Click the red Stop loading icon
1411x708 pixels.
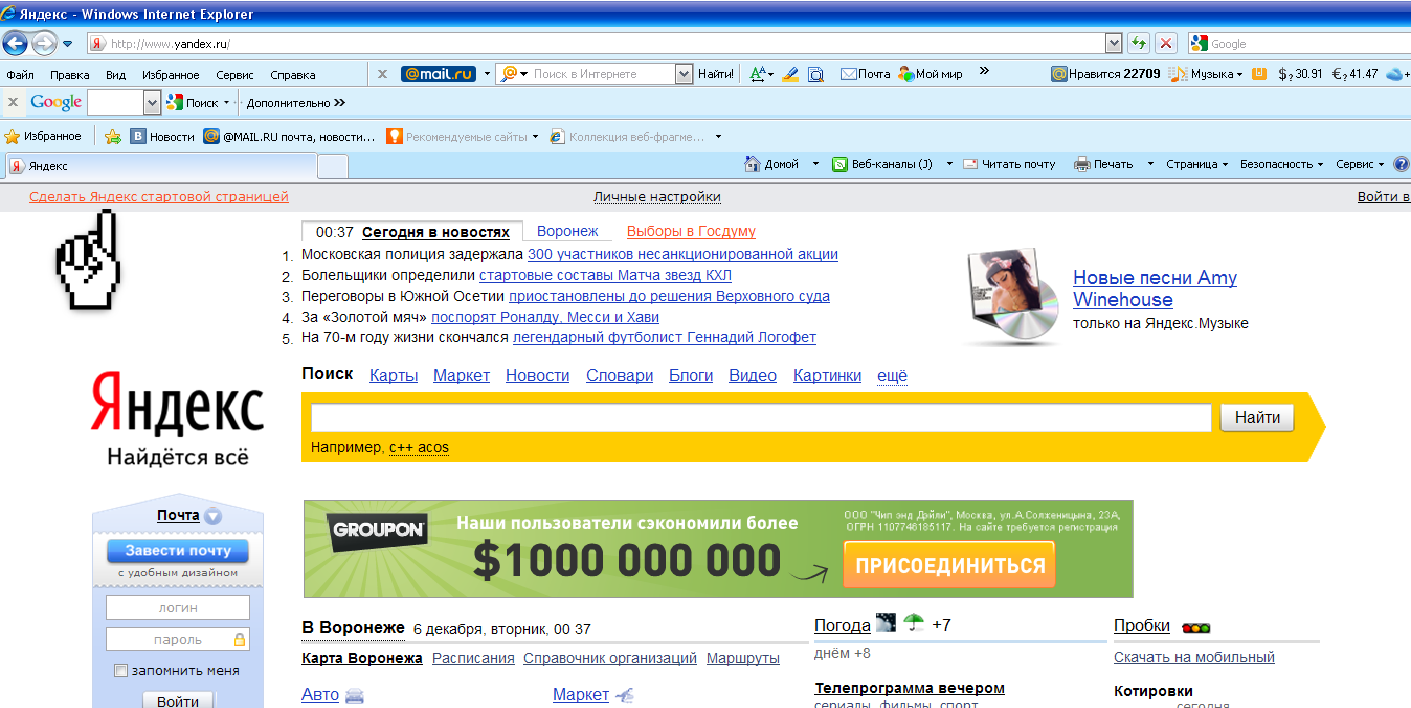click(x=1166, y=43)
